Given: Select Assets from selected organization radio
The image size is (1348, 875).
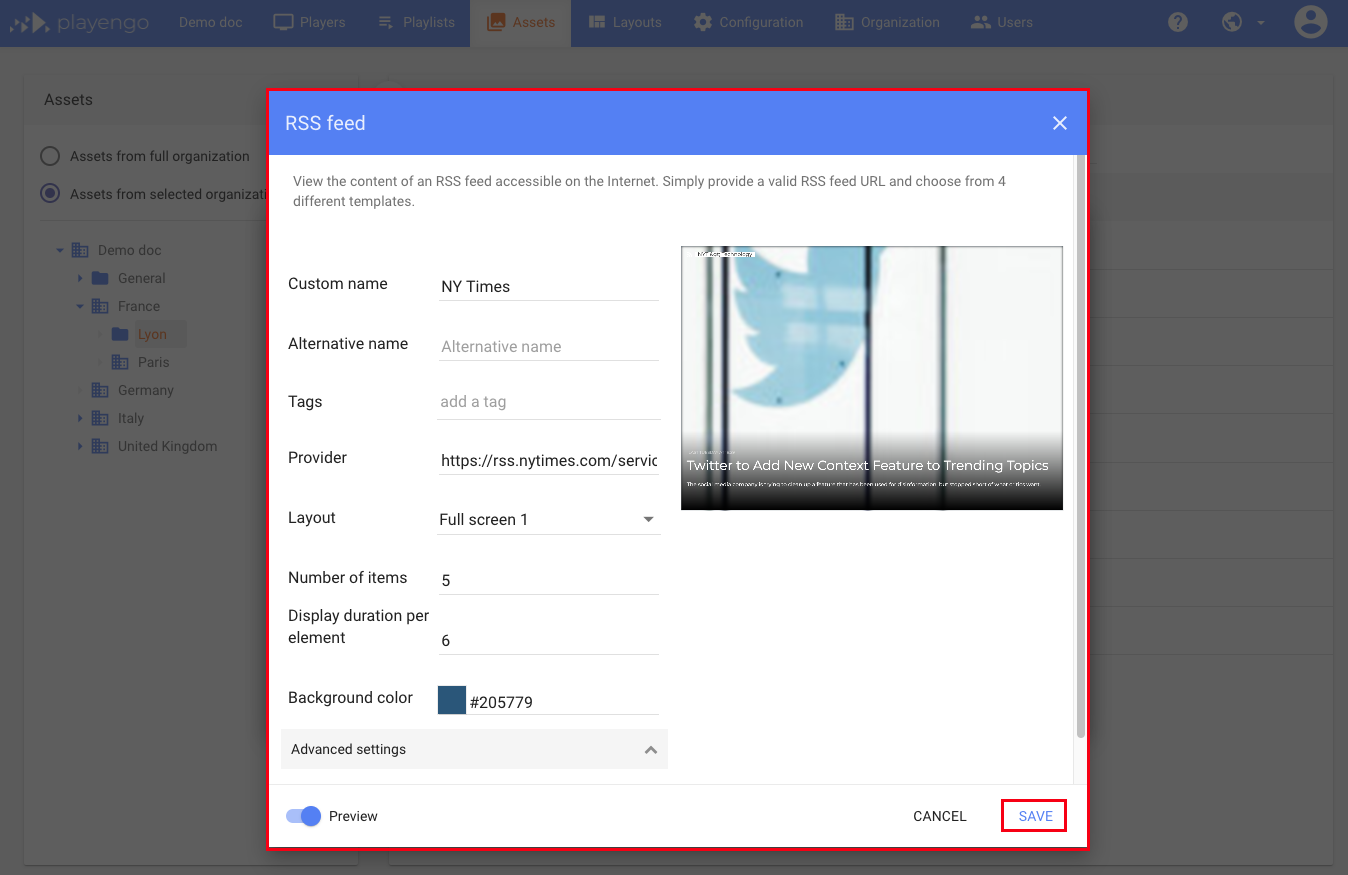Looking at the screenshot, I should click(x=50, y=194).
